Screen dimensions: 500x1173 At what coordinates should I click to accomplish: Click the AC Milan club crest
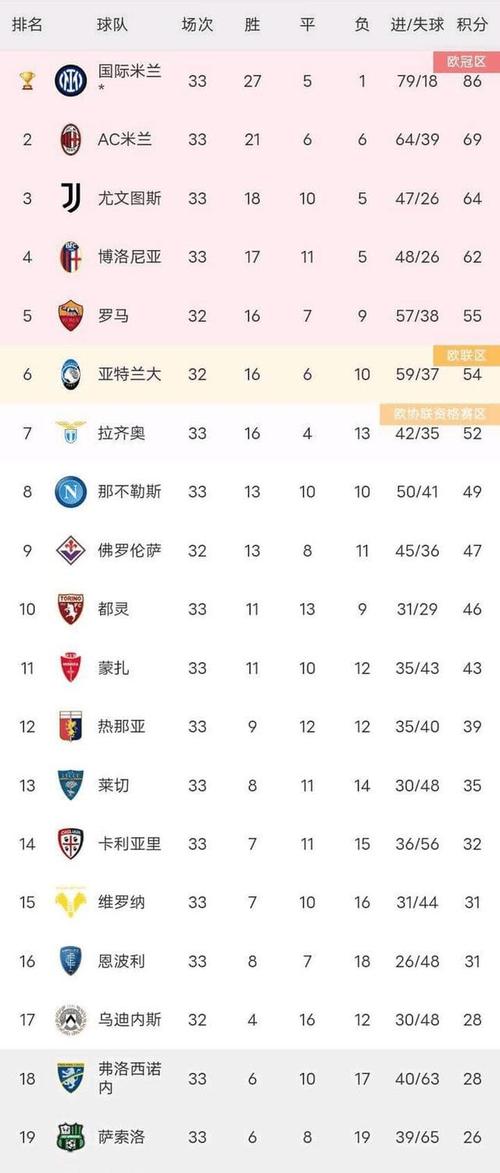point(70,139)
